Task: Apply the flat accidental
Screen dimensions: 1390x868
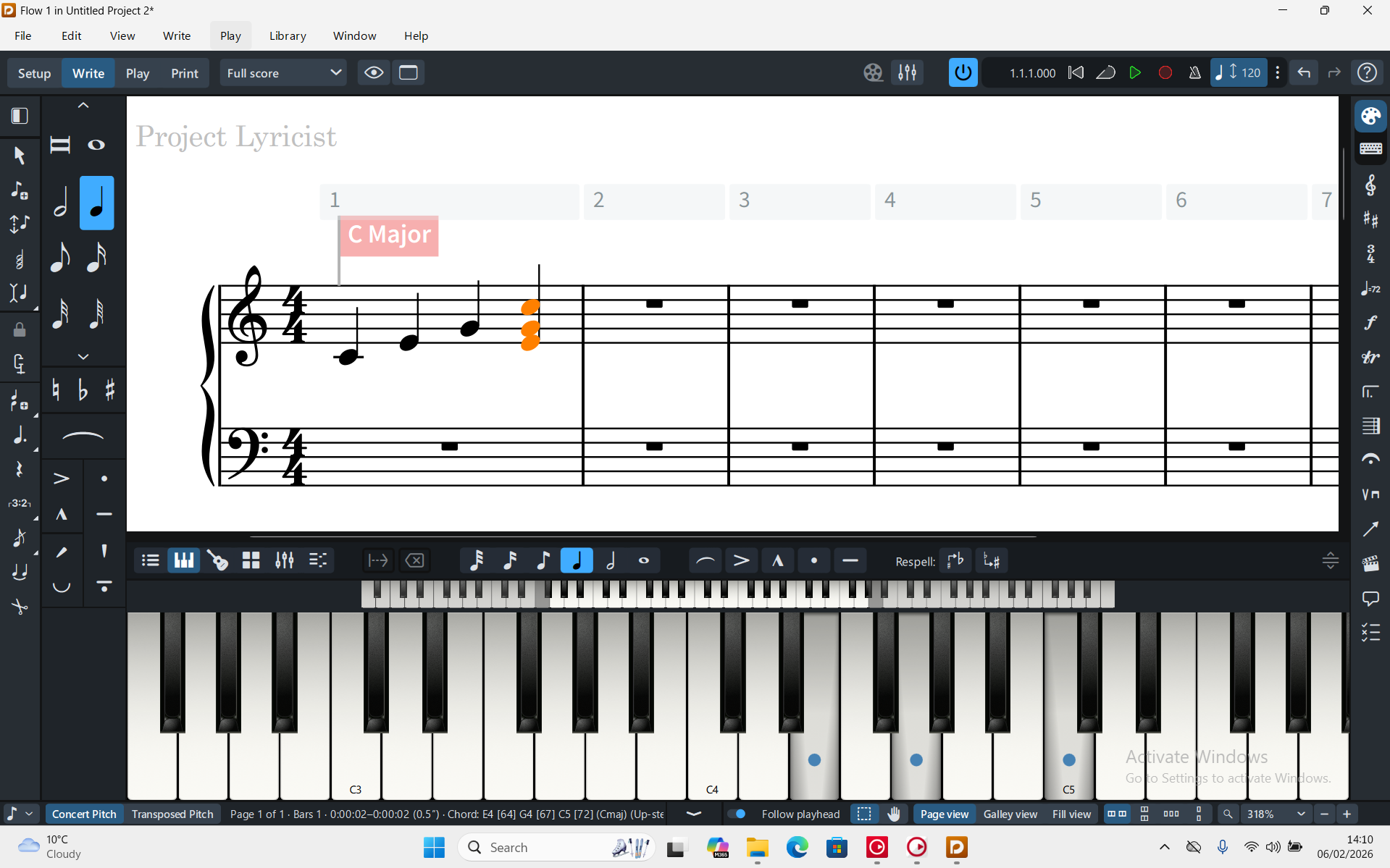Action: (83, 391)
